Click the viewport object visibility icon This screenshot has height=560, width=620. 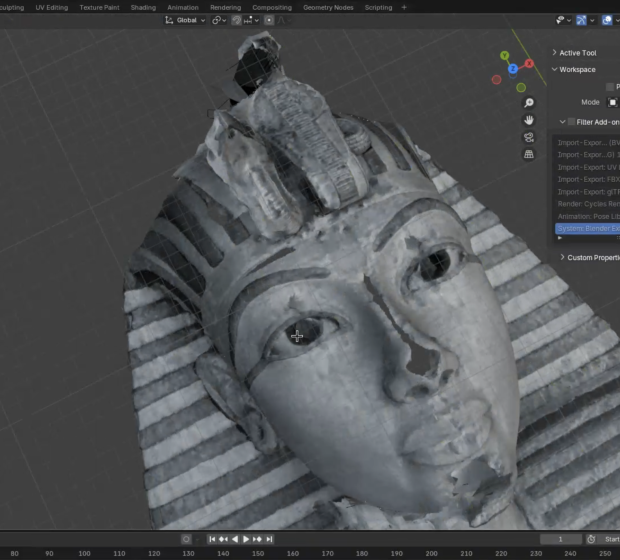[x=560, y=20]
